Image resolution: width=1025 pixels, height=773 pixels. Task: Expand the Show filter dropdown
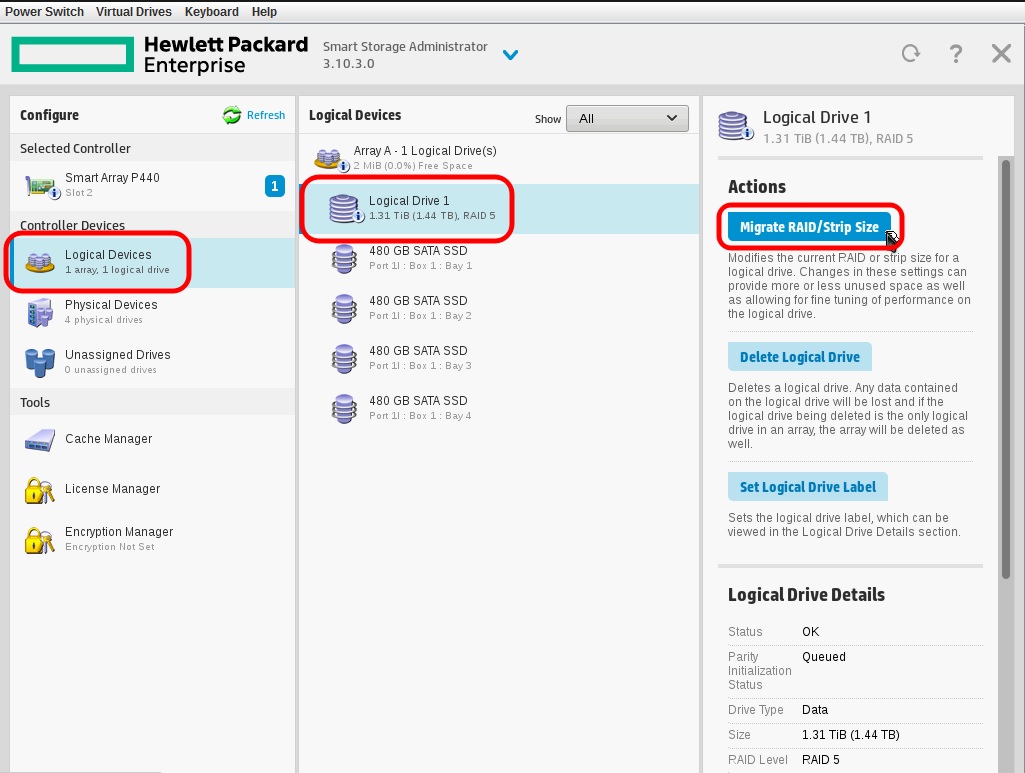(627, 118)
